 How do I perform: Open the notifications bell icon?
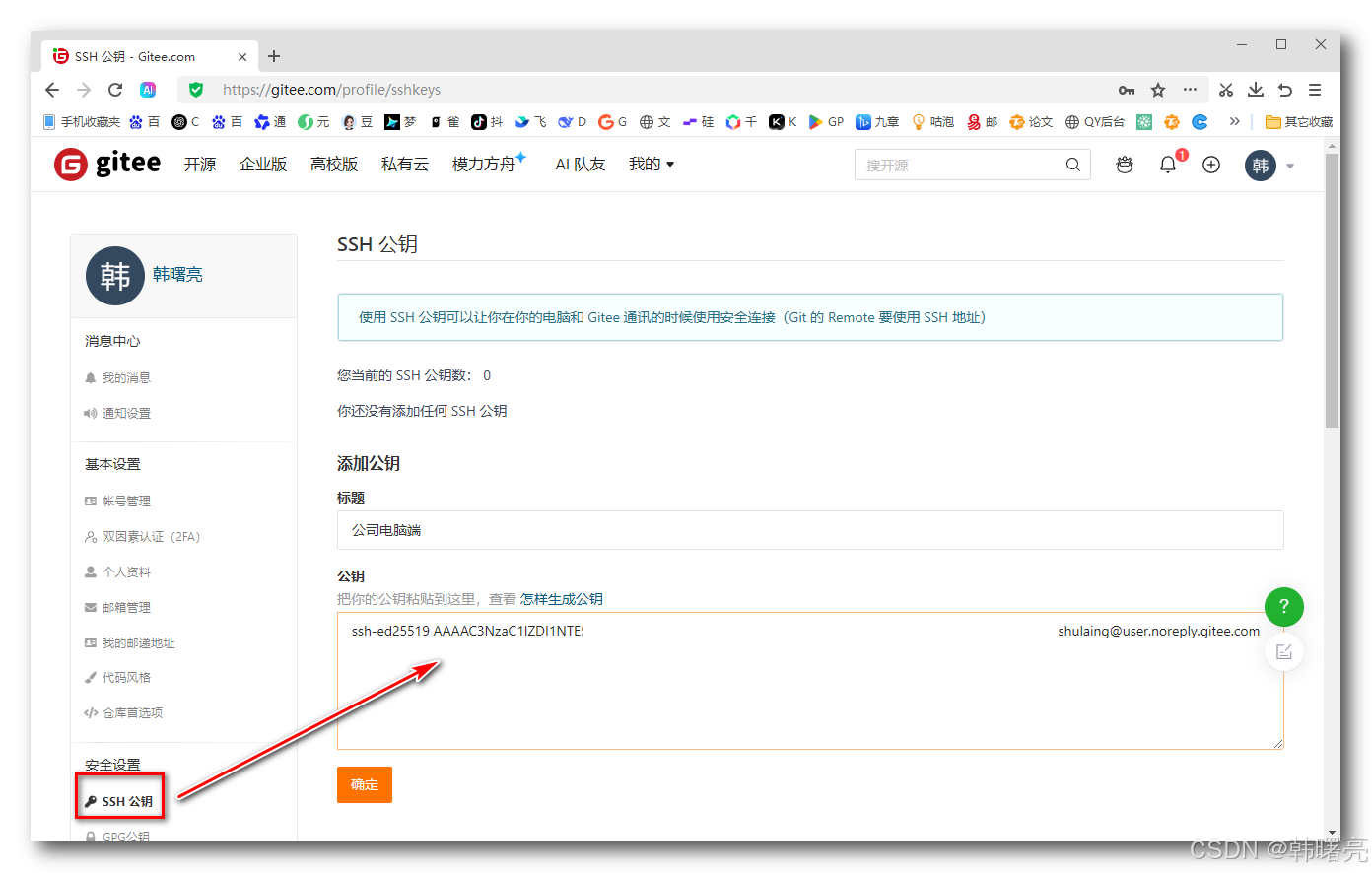pyautogui.click(x=1168, y=165)
